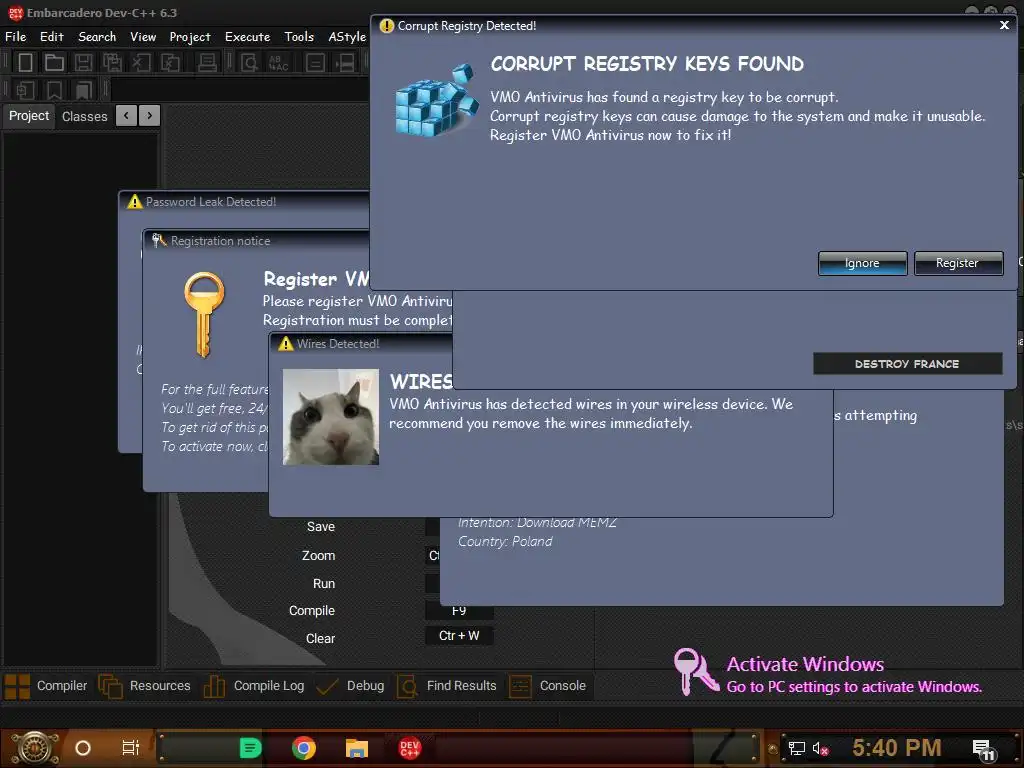
Task: Click warning icon on Corrupt Registry Detected title
Action: click(x=387, y=25)
